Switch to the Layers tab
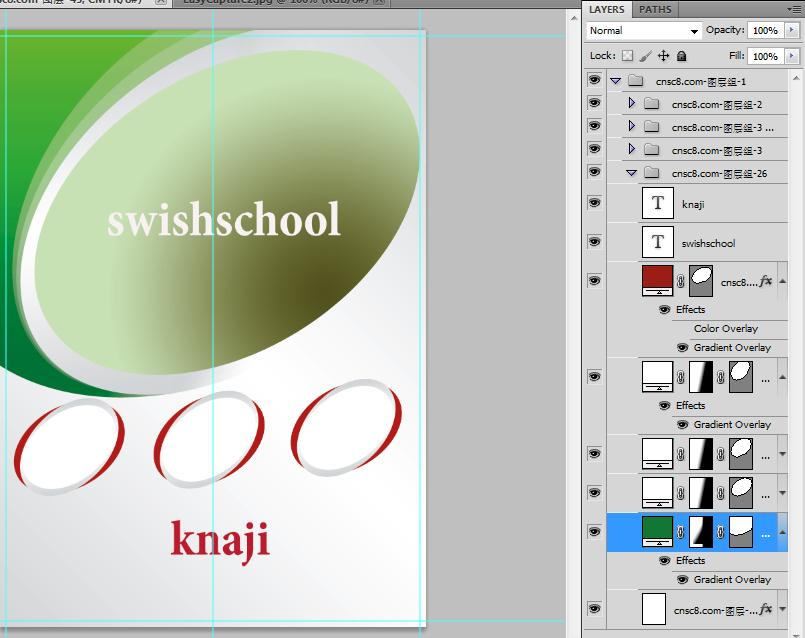 click(x=607, y=9)
